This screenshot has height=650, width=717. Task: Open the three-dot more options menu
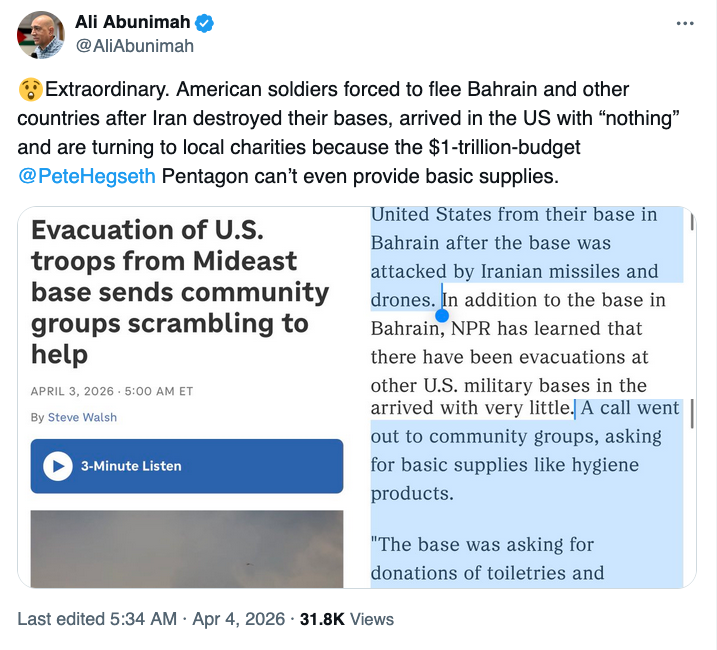(684, 22)
